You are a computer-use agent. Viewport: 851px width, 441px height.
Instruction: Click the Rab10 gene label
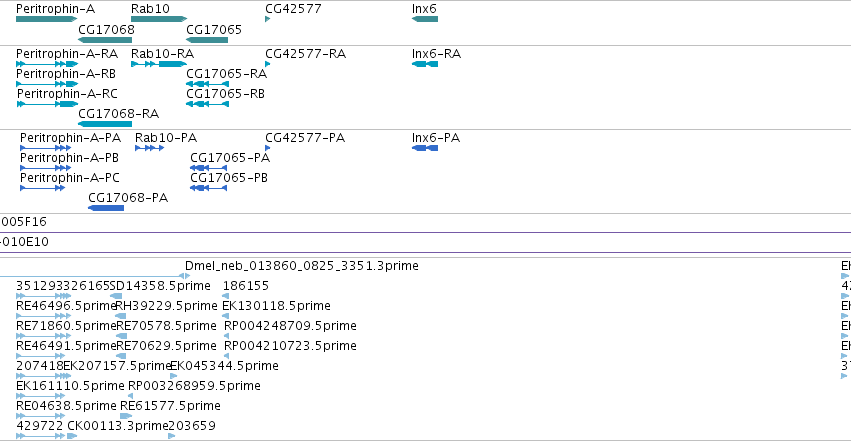pyautogui.click(x=150, y=9)
